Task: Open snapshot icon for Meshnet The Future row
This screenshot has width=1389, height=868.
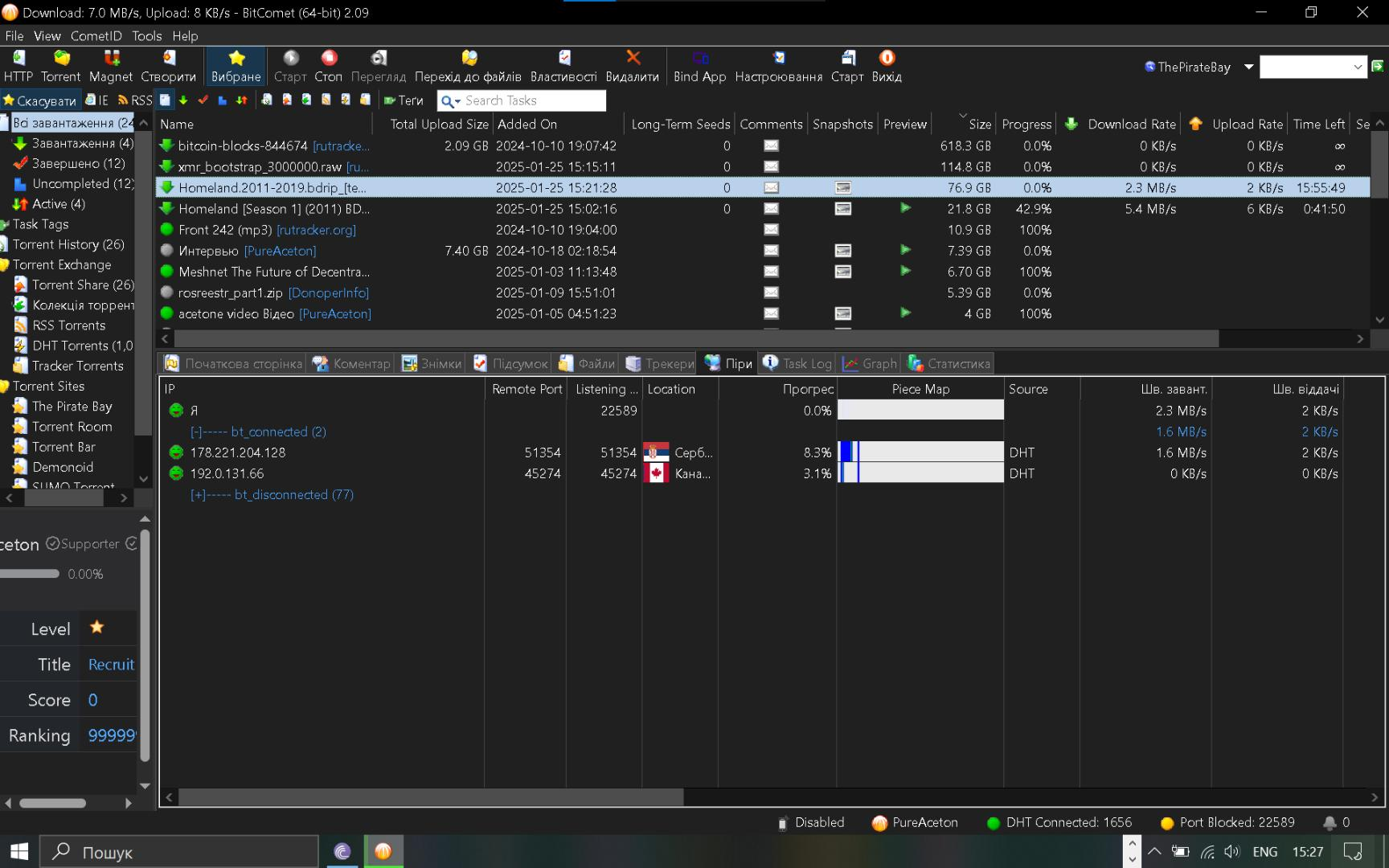Action: pos(842,272)
